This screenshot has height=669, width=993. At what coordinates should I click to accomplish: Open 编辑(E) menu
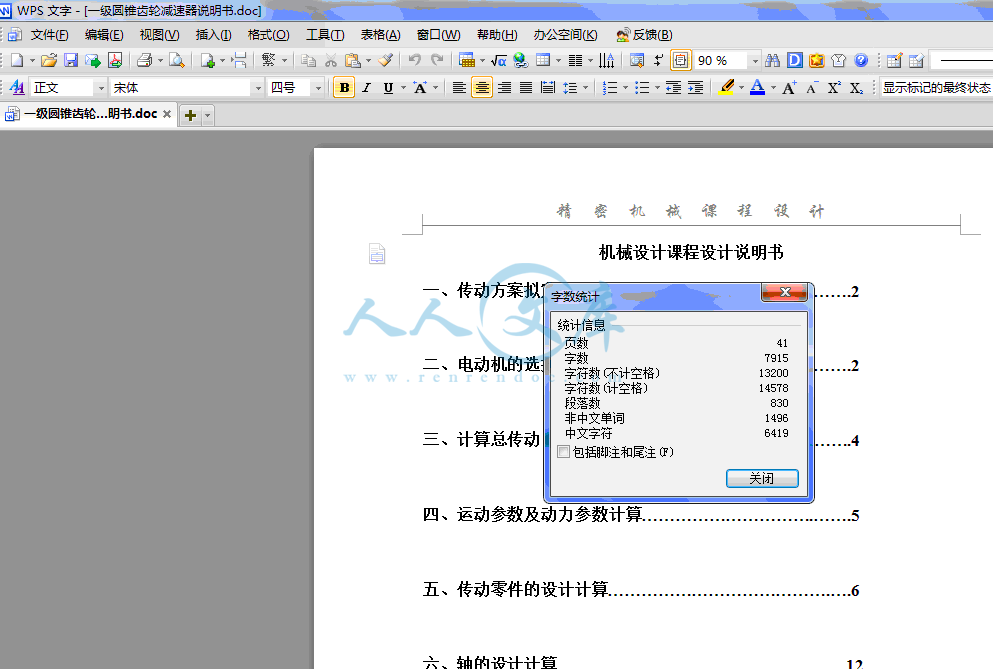pyautogui.click(x=104, y=35)
